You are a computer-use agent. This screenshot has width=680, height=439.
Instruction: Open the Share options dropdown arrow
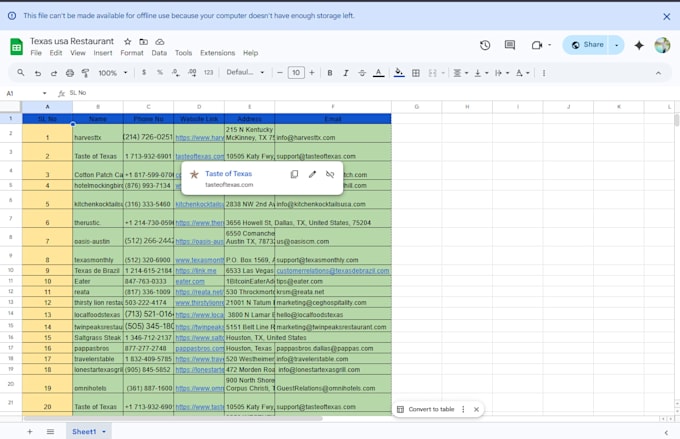tap(616, 45)
